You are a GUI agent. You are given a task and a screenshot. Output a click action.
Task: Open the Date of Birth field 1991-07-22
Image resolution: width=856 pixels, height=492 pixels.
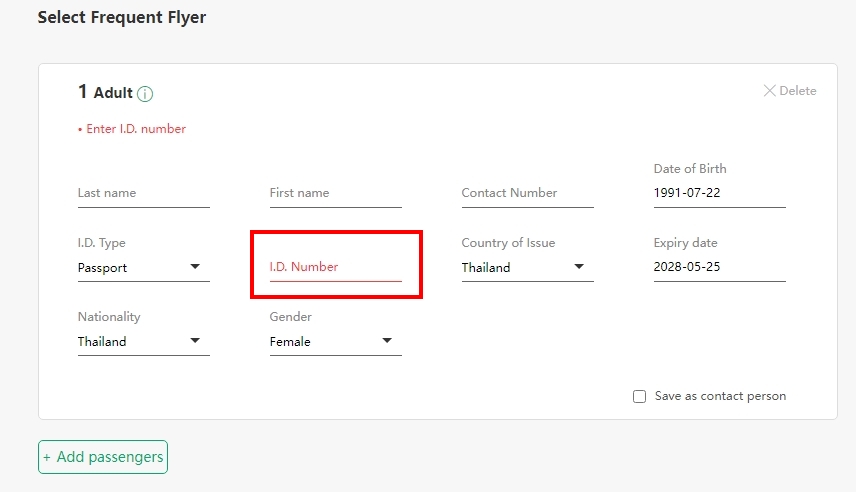coord(719,193)
